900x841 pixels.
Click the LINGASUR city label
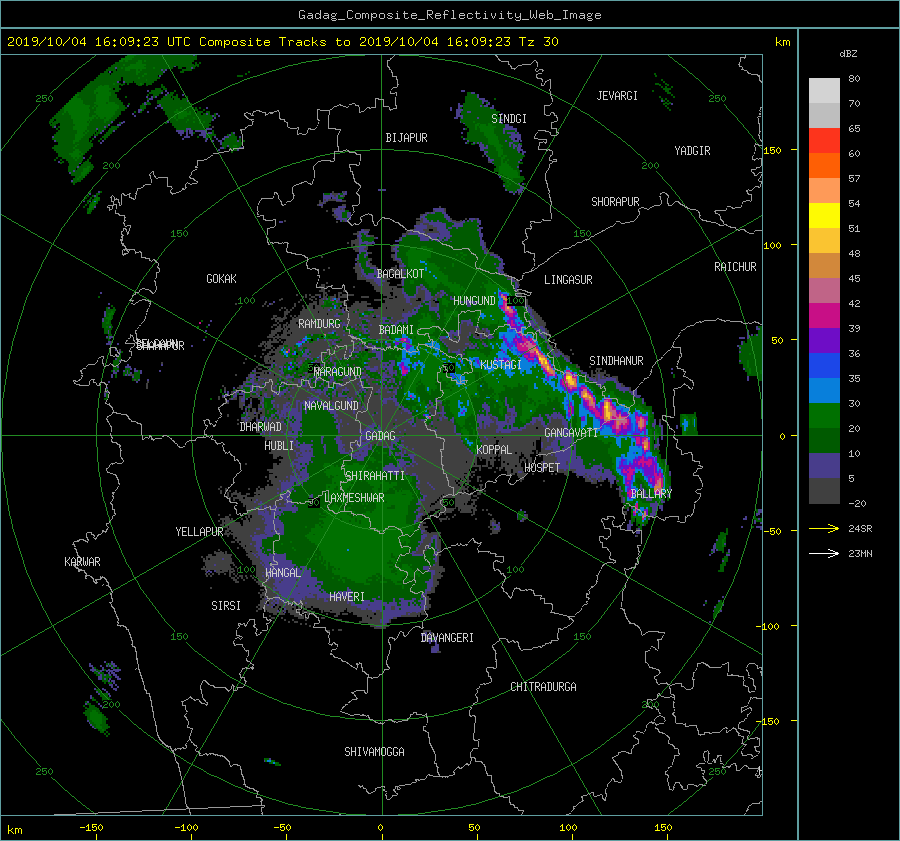[x=568, y=280]
